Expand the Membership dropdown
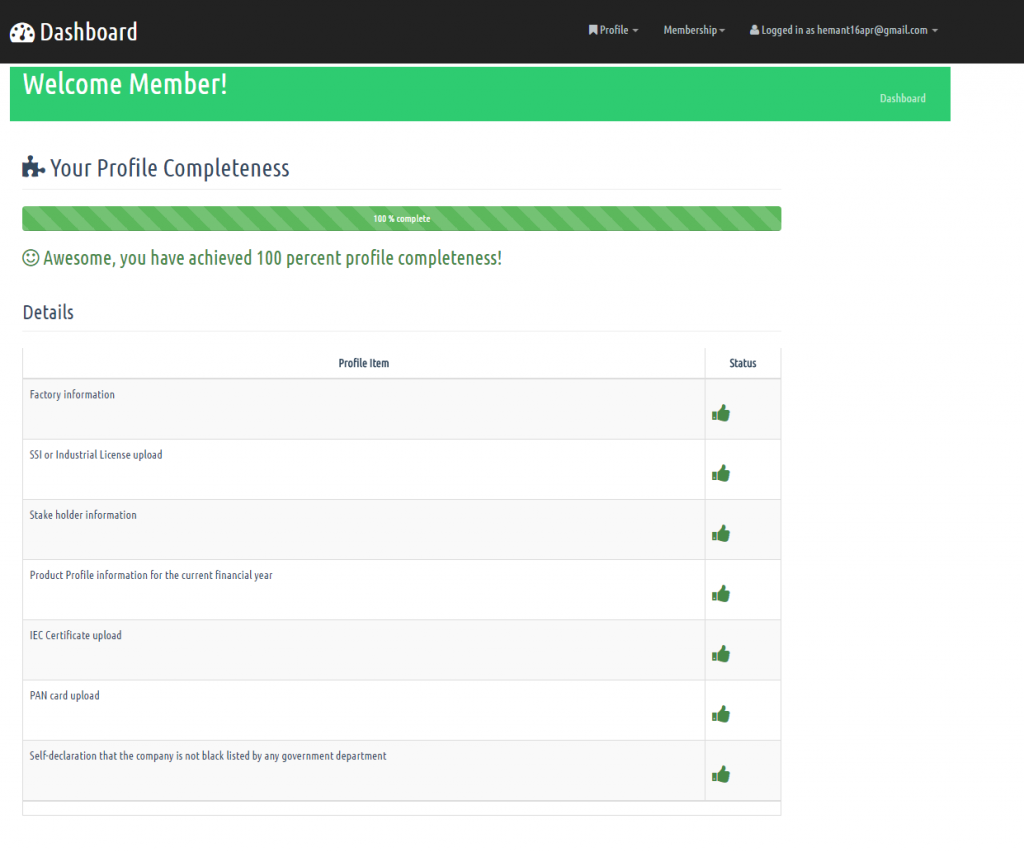This screenshot has height=852, width=1024. click(693, 30)
